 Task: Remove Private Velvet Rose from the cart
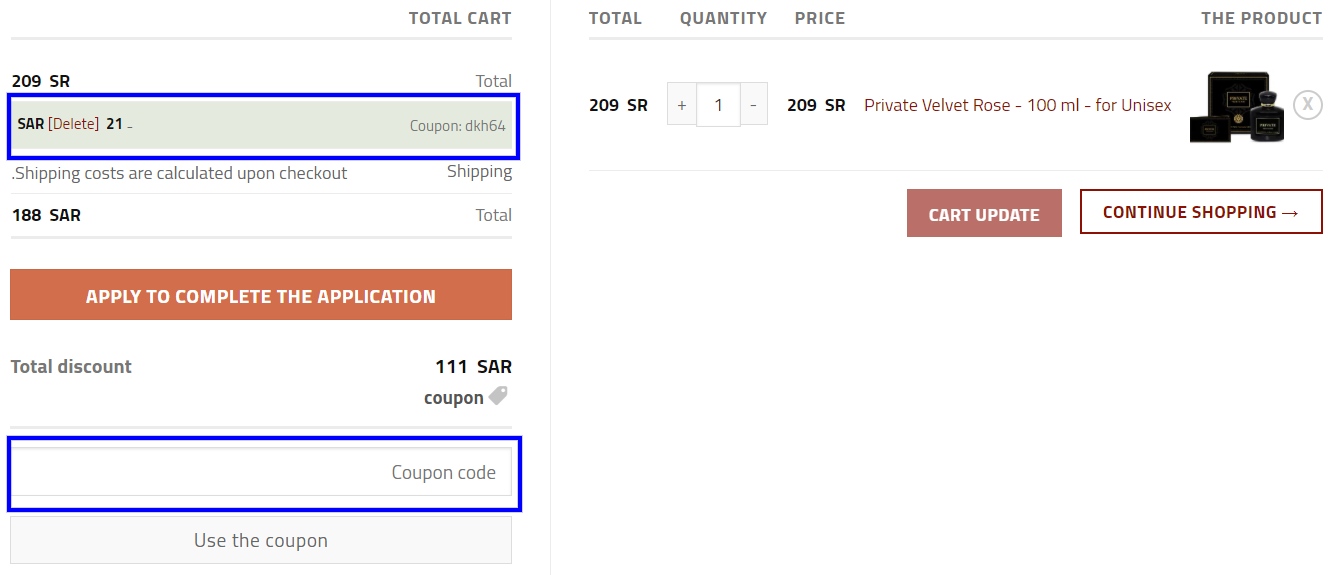click(1307, 105)
